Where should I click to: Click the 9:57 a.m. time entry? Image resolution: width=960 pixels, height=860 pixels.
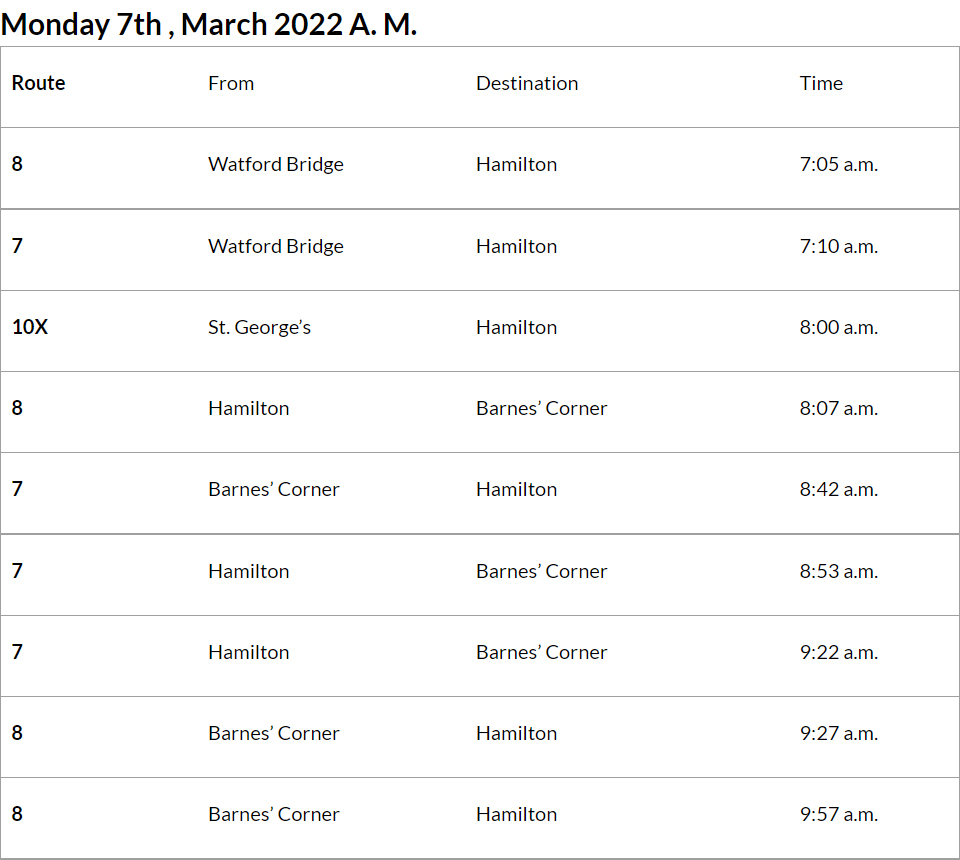[838, 814]
